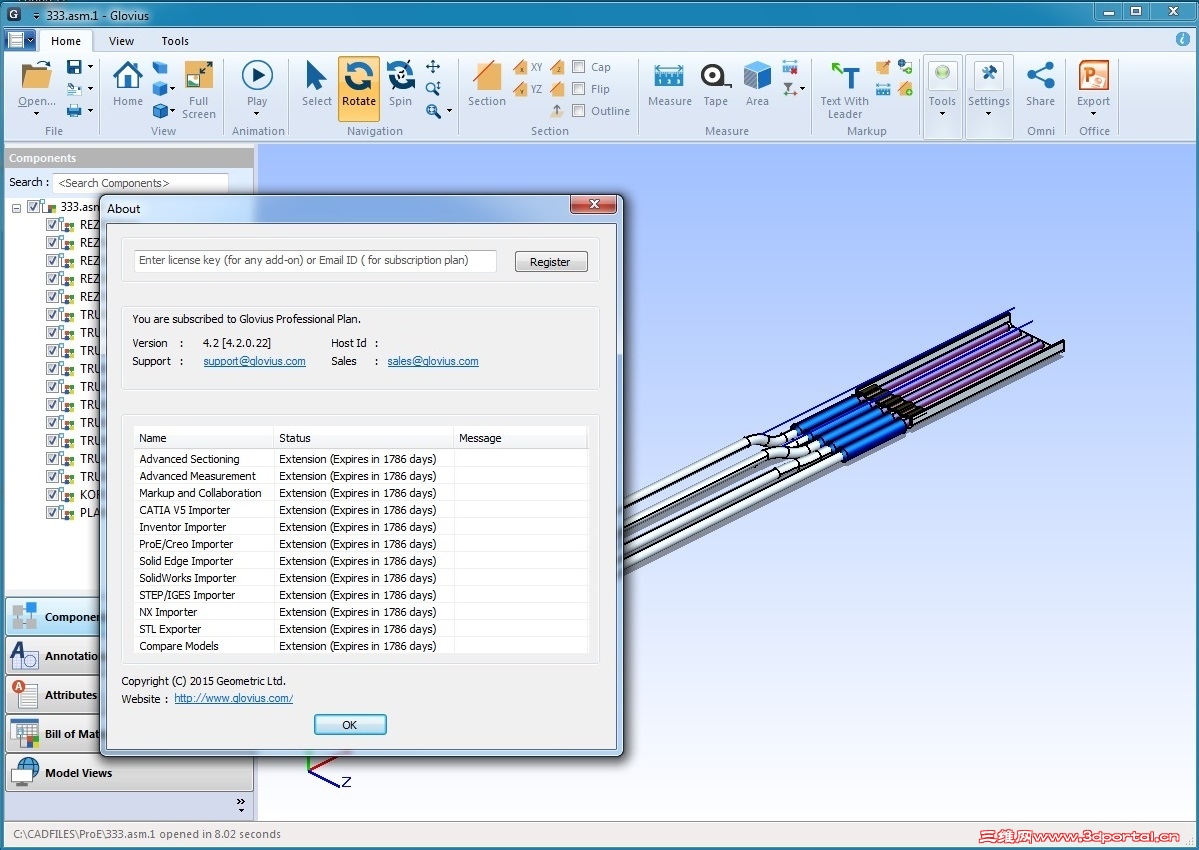Choose the Select arrow tool

[316, 76]
